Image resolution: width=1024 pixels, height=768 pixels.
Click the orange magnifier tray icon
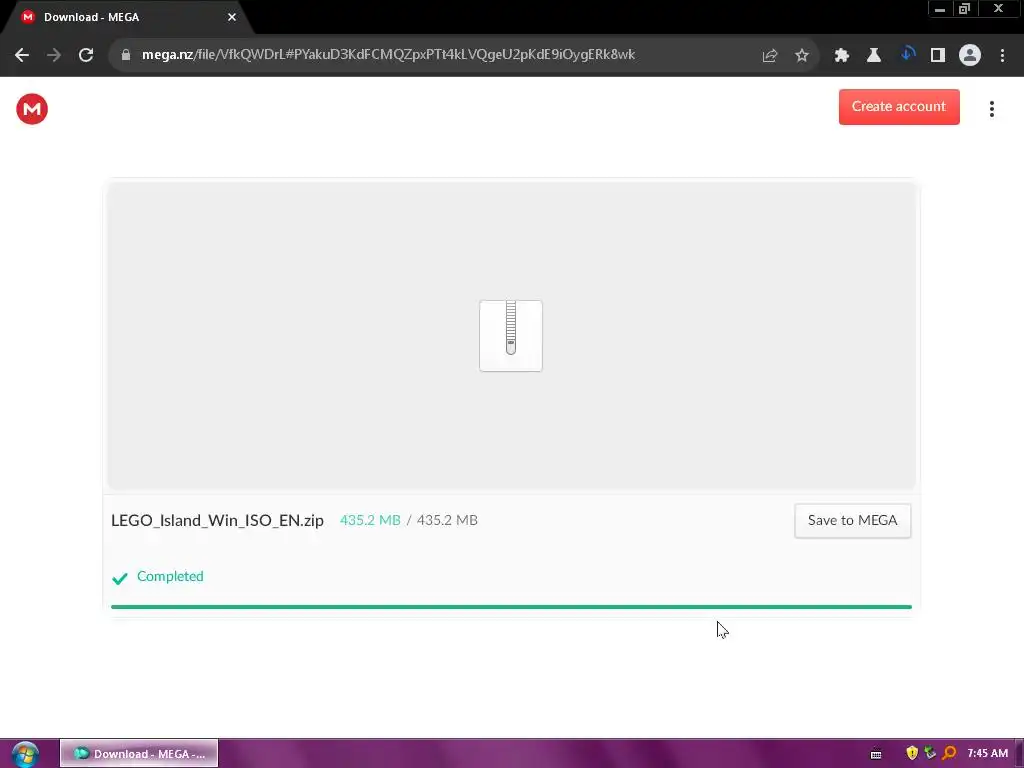pyautogui.click(x=949, y=753)
